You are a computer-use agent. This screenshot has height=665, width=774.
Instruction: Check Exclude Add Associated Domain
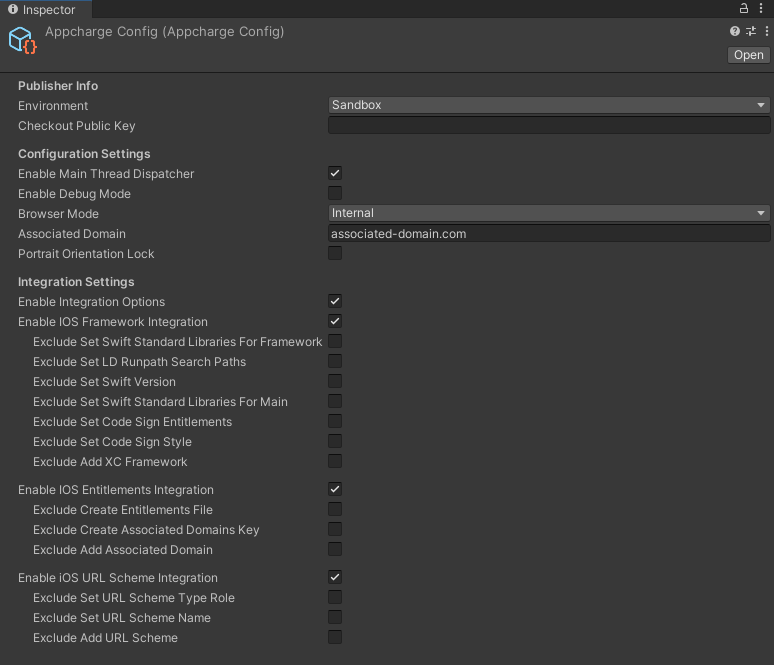[335, 549]
